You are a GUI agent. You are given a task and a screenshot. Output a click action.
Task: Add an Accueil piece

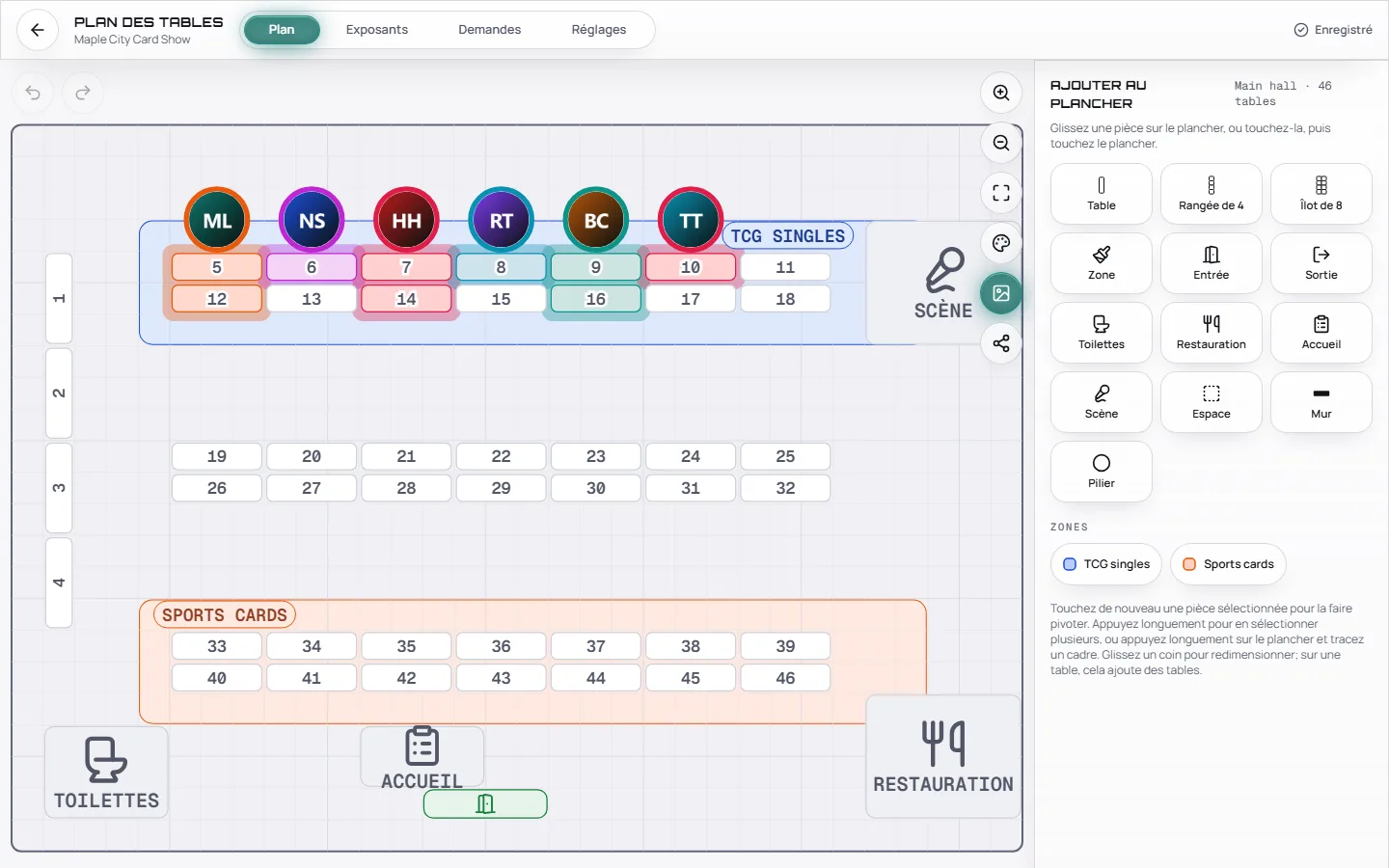click(1321, 333)
